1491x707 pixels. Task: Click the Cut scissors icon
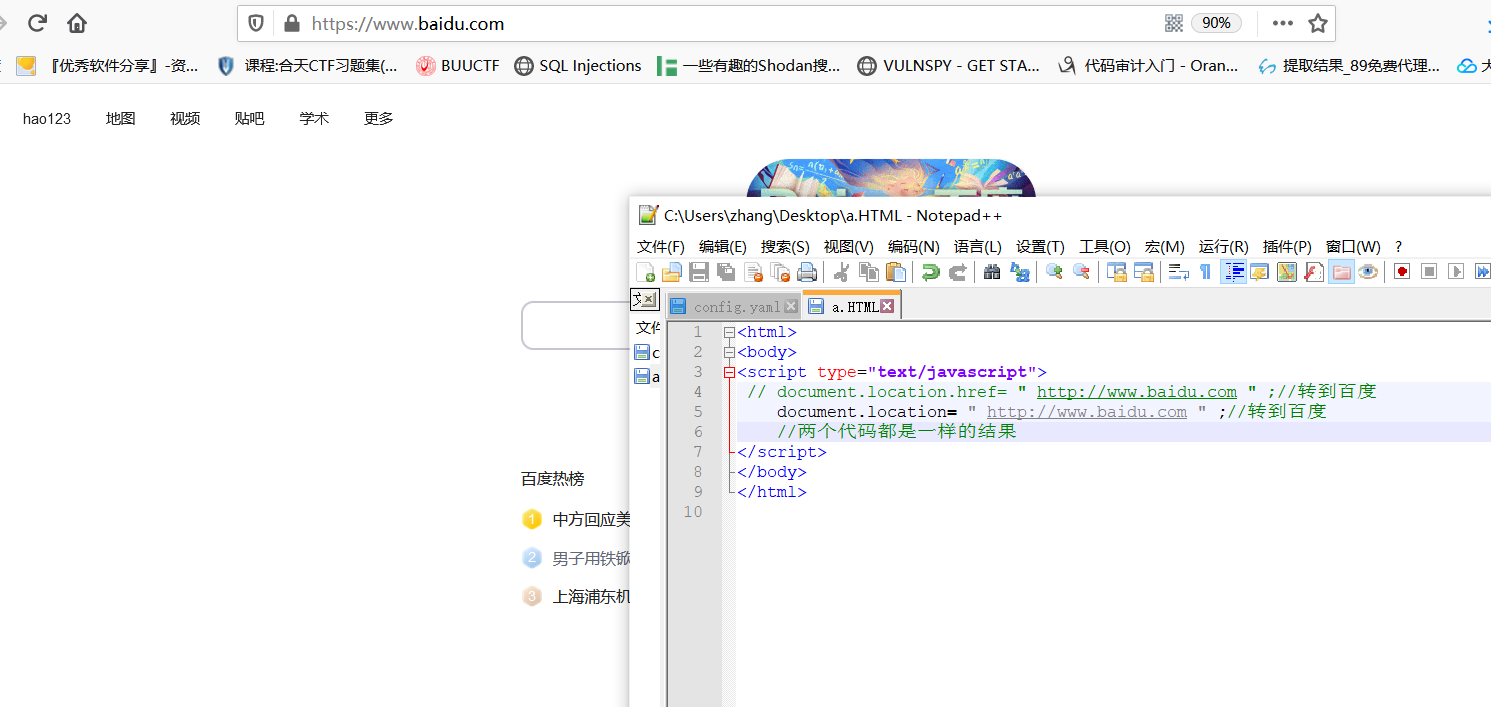[x=841, y=272]
